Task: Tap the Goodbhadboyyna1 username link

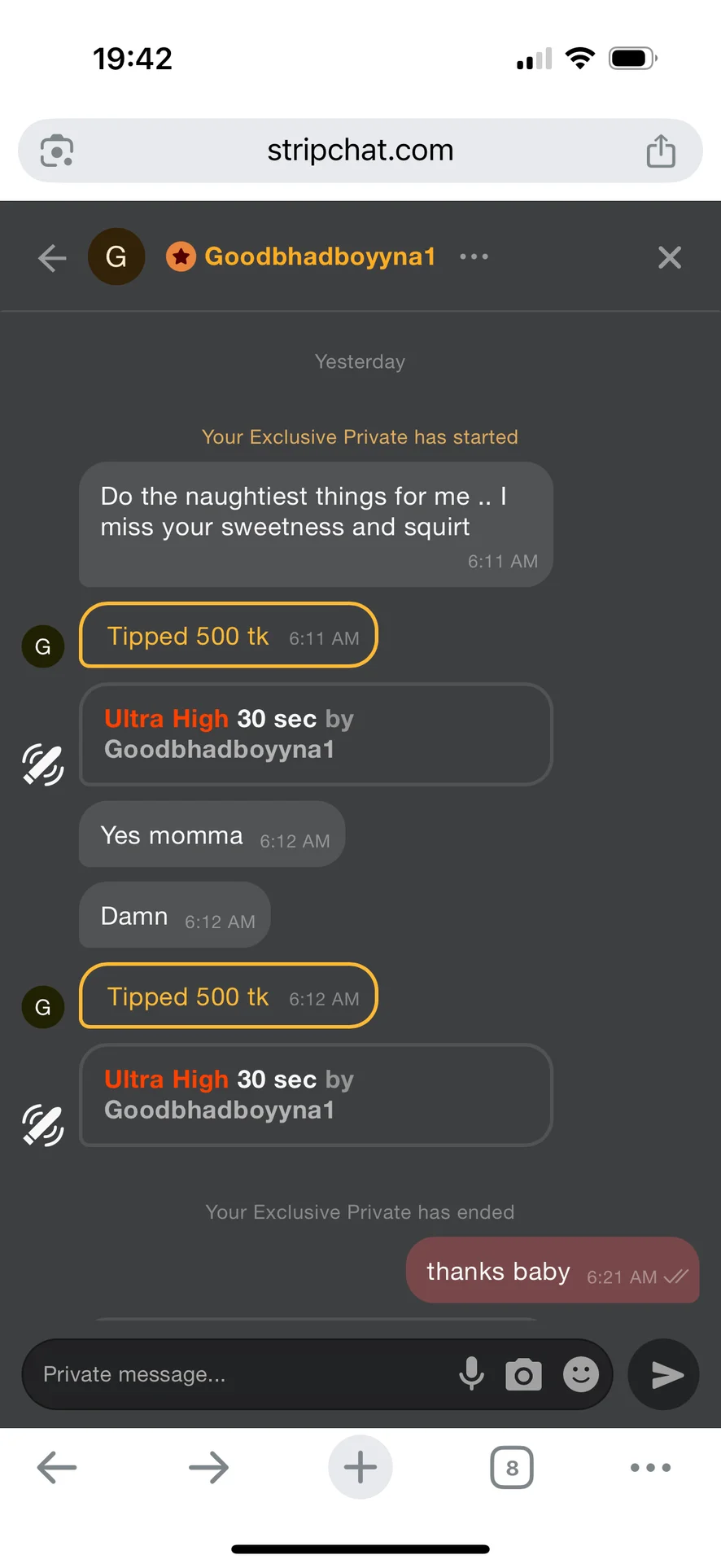Action: 320,256
